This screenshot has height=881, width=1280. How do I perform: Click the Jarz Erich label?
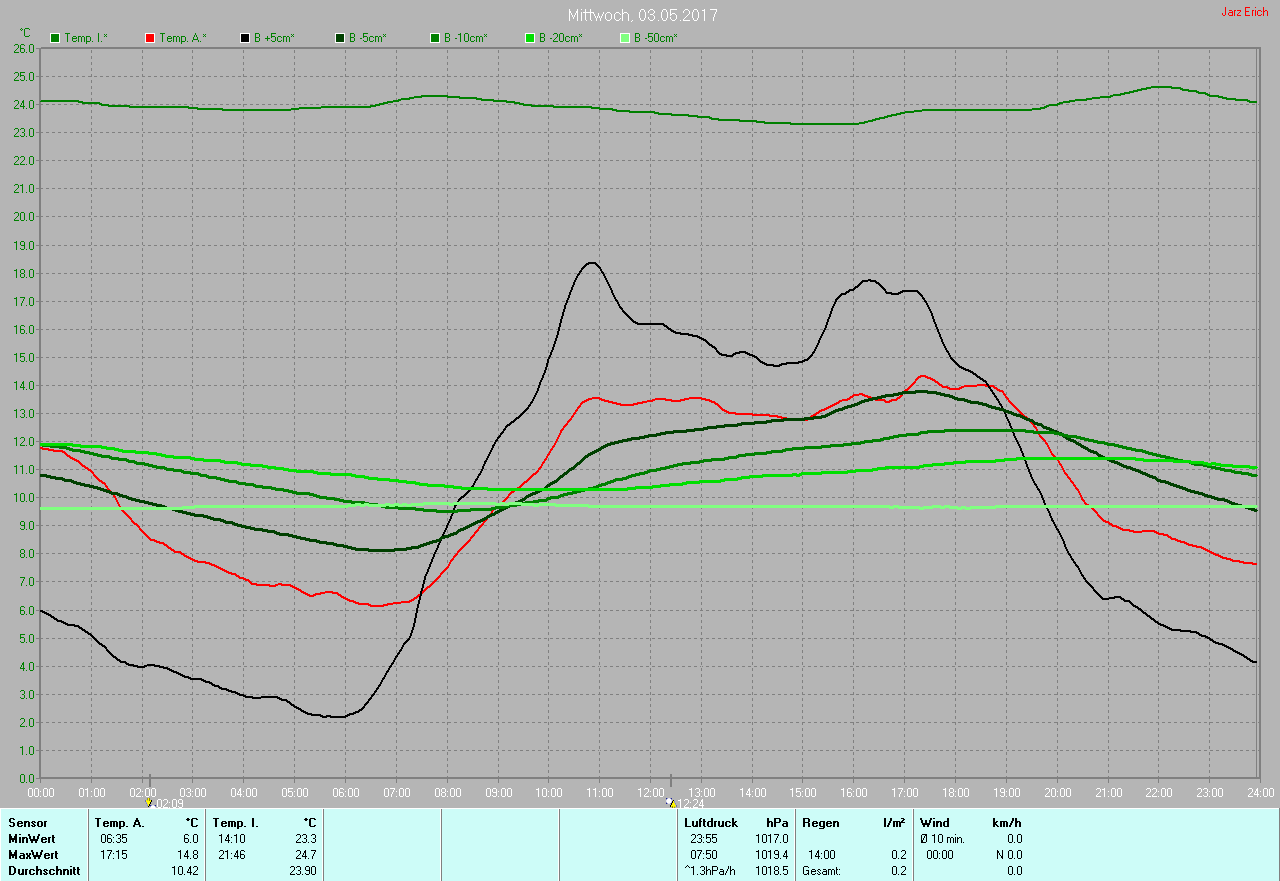(1245, 12)
